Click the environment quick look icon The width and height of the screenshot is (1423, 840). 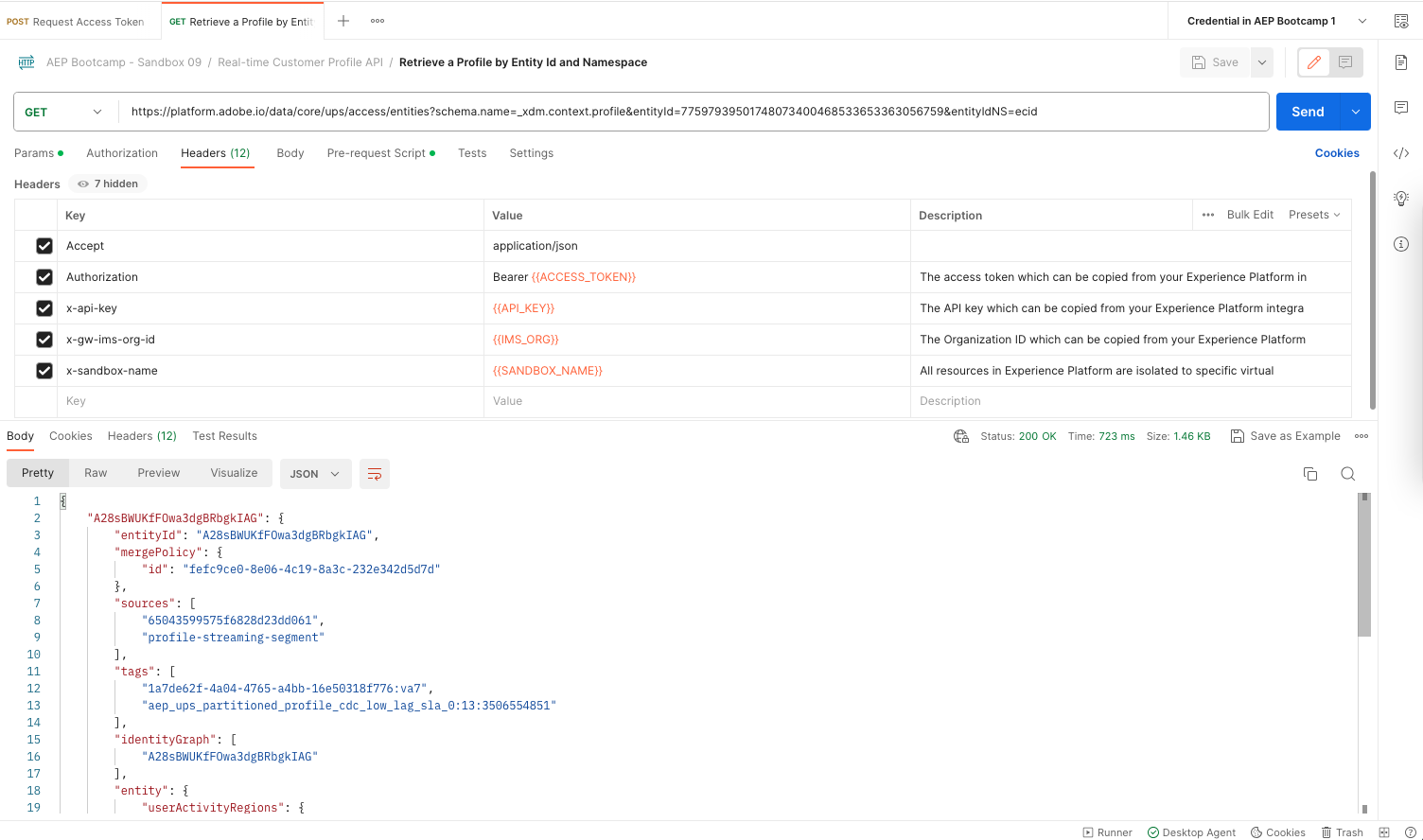click(x=1401, y=21)
